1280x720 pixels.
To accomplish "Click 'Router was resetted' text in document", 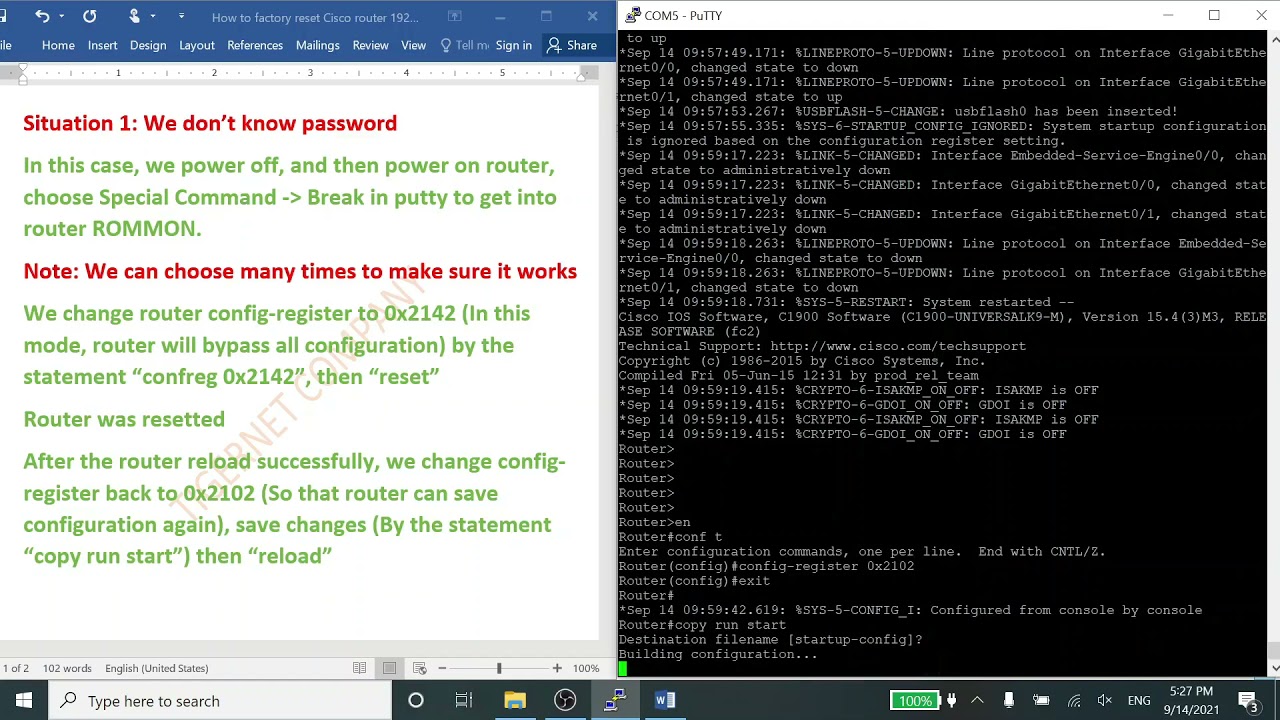I will point(124,419).
